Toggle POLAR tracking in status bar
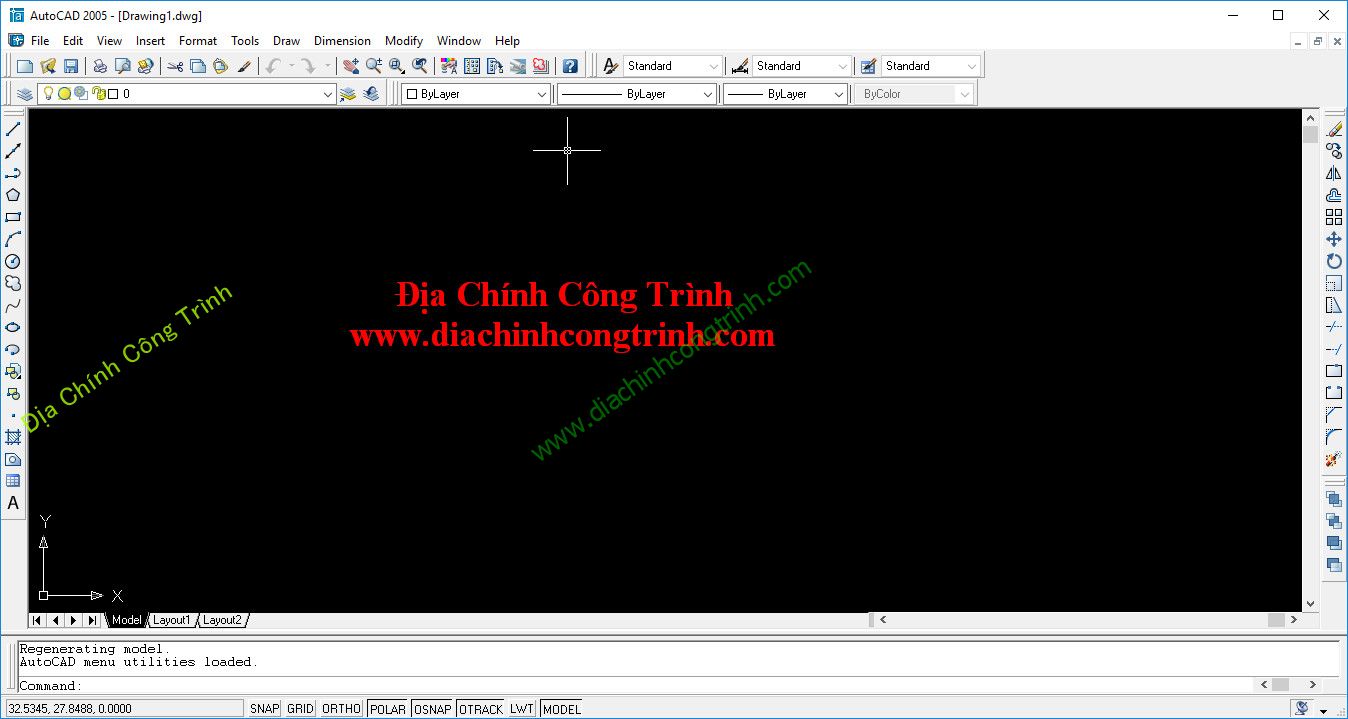This screenshot has width=1348, height=719. [388, 709]
